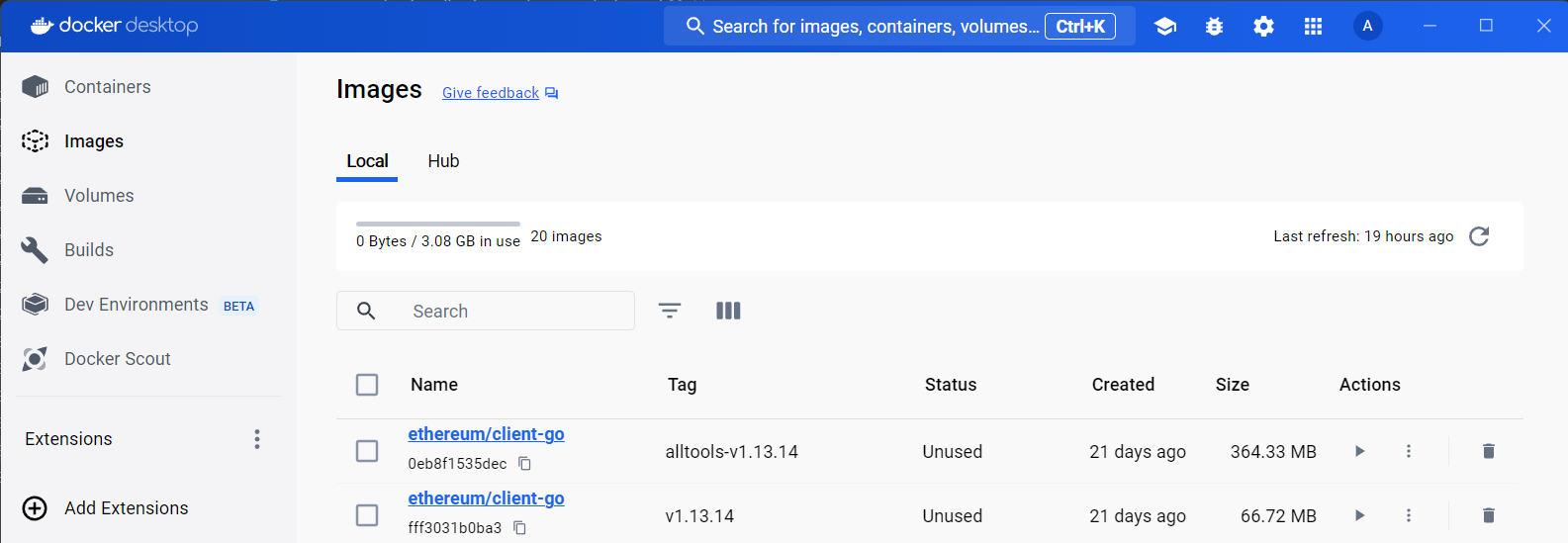
Task: Copy image ID fff3031b0ba3
Action: (x=520, y=528)
